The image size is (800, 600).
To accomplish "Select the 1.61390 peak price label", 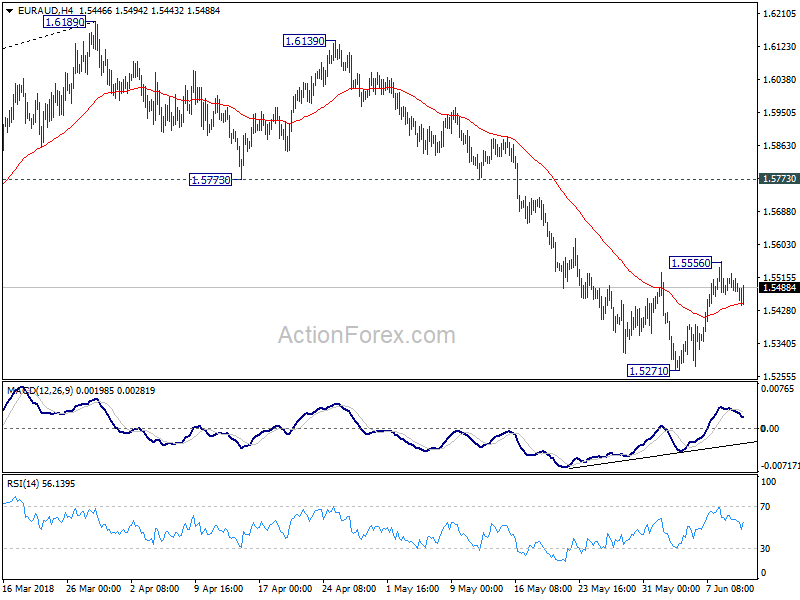I will pos(305,41).
